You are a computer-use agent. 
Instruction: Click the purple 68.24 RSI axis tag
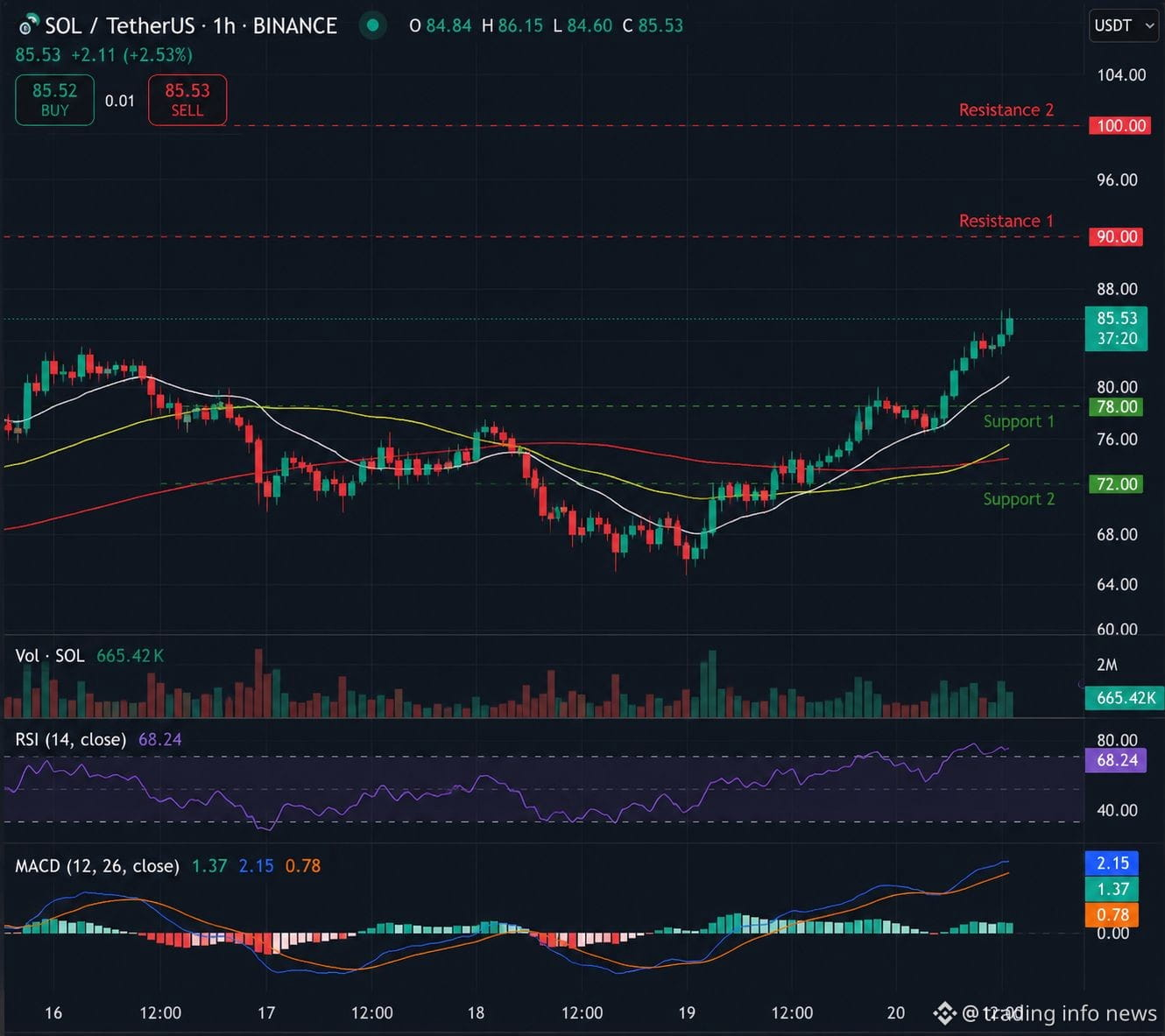(x=1117, y=760)
